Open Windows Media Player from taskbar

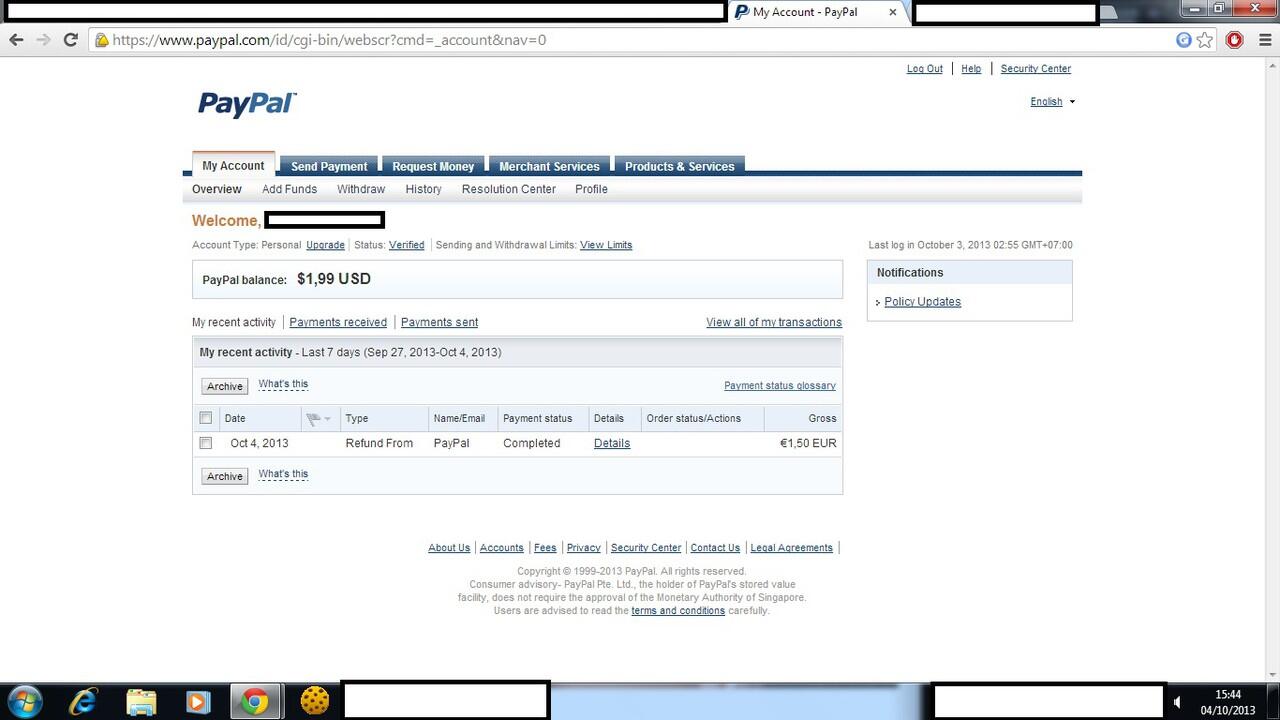point(198,702)
